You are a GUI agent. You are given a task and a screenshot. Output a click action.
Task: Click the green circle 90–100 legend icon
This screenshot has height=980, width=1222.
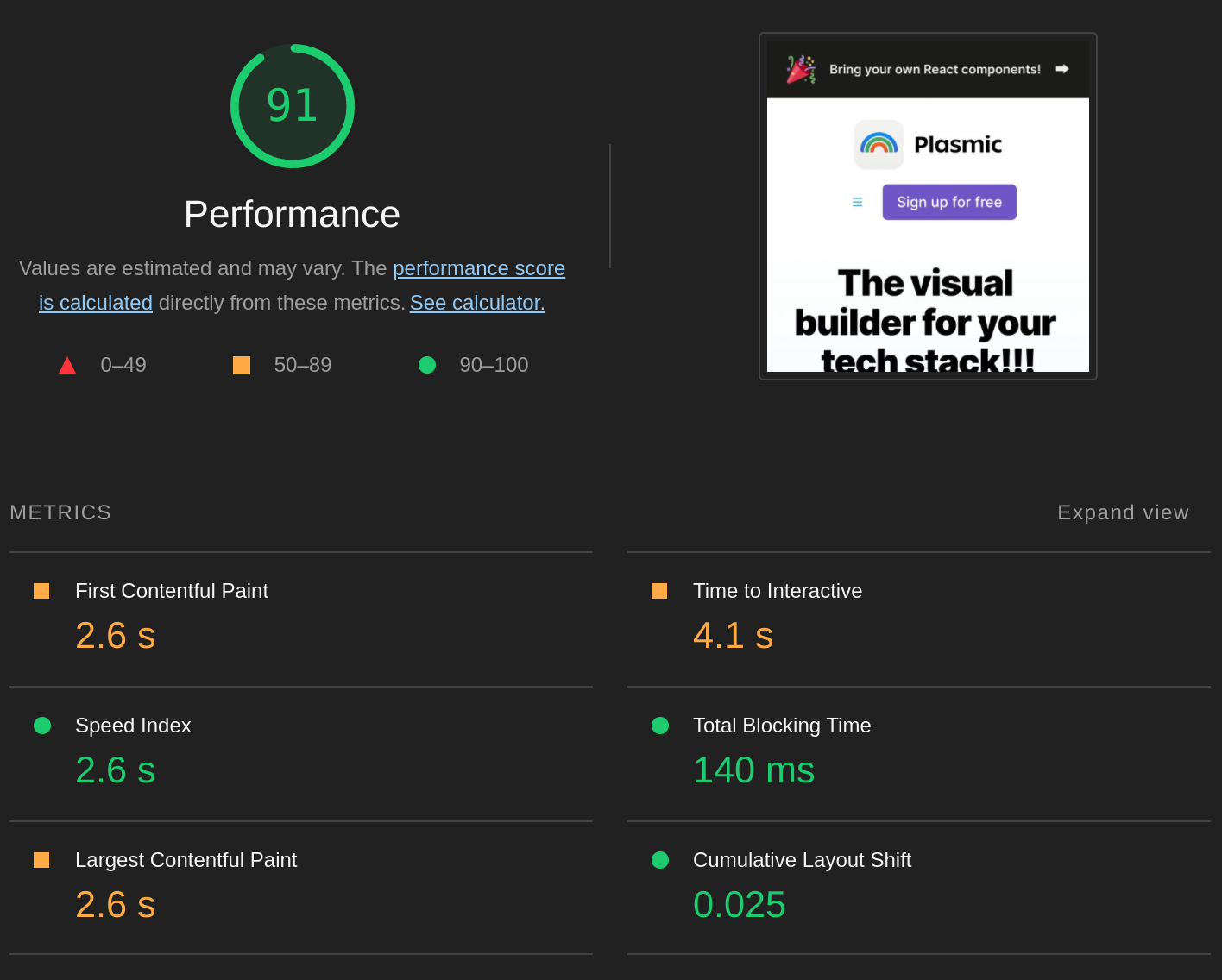coord(427,365)
